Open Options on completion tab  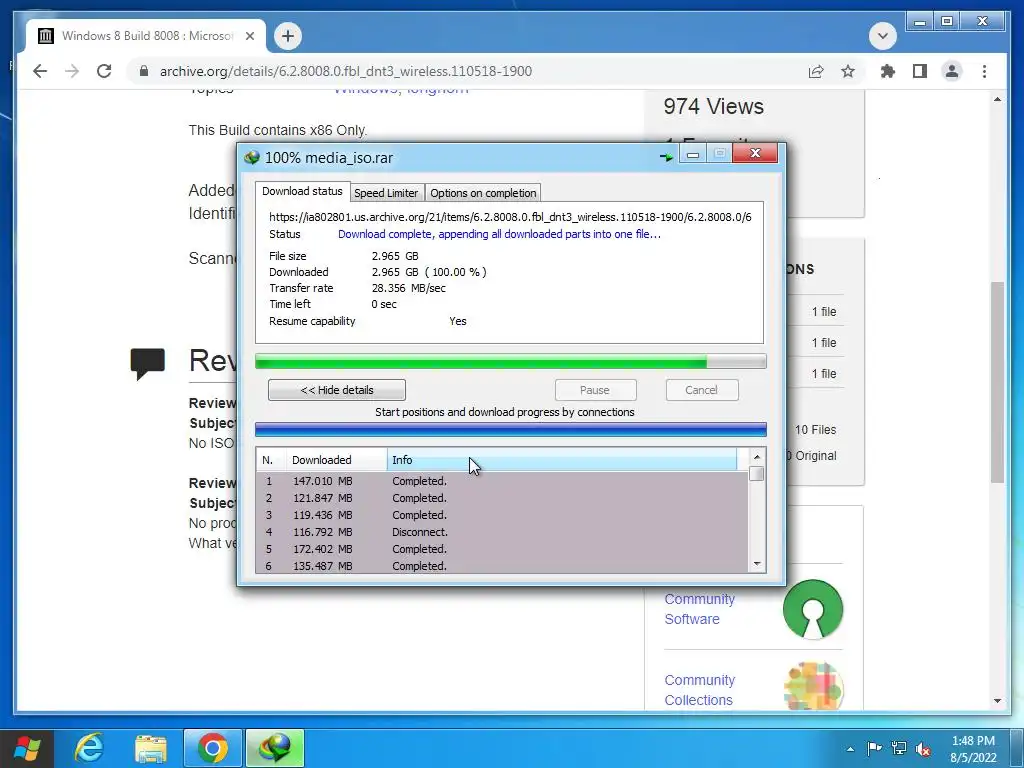(x=483, y=193)
